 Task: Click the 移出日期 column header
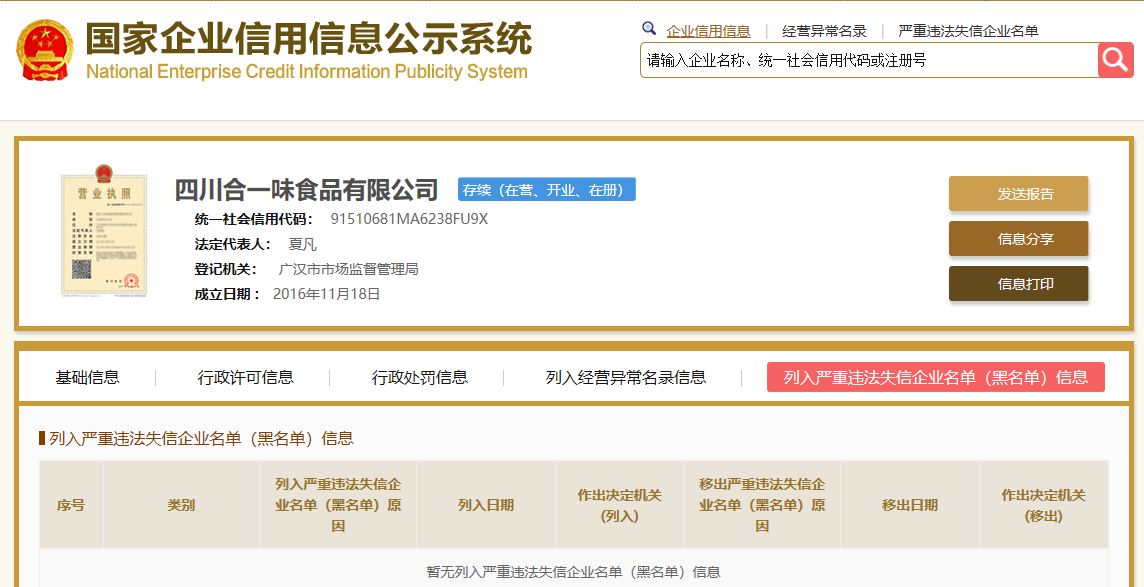pyautogui.click(x=910, y=505)
